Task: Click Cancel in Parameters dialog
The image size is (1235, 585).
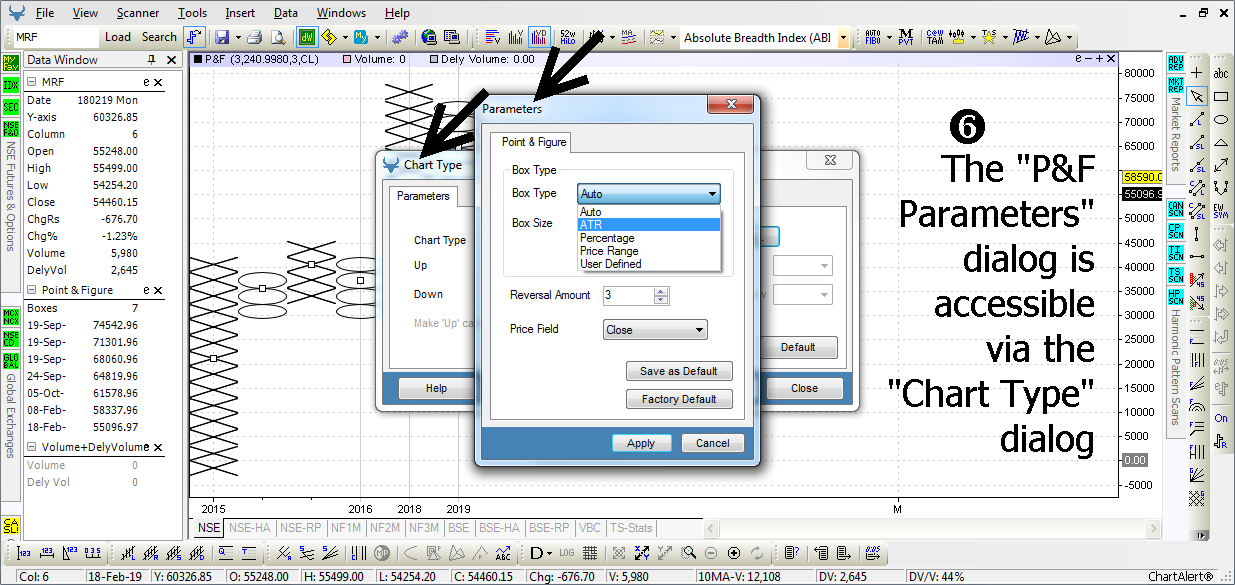Action: click(x=713, y=443)
